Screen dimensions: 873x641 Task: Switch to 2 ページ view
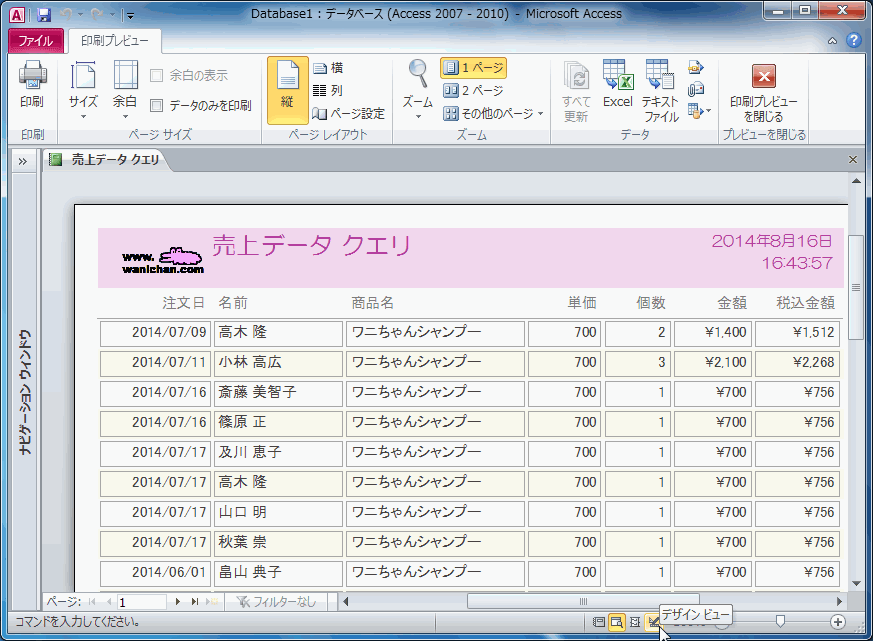(x=473, y=90)
